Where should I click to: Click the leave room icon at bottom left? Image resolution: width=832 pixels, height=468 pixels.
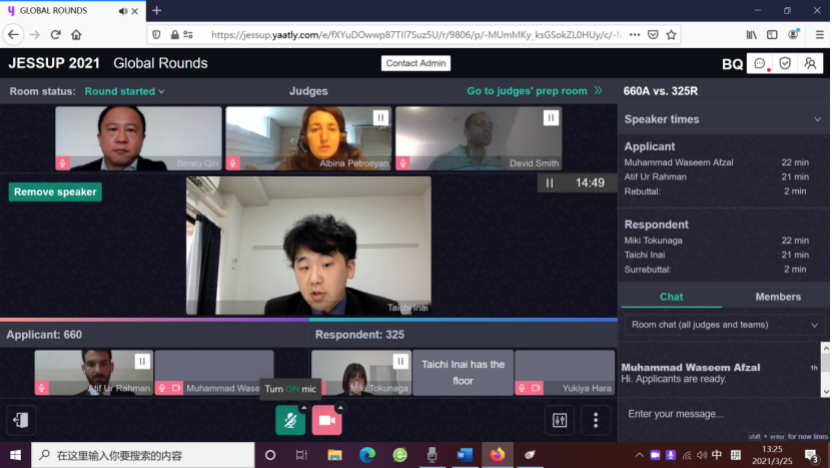[x=21, y=420]
